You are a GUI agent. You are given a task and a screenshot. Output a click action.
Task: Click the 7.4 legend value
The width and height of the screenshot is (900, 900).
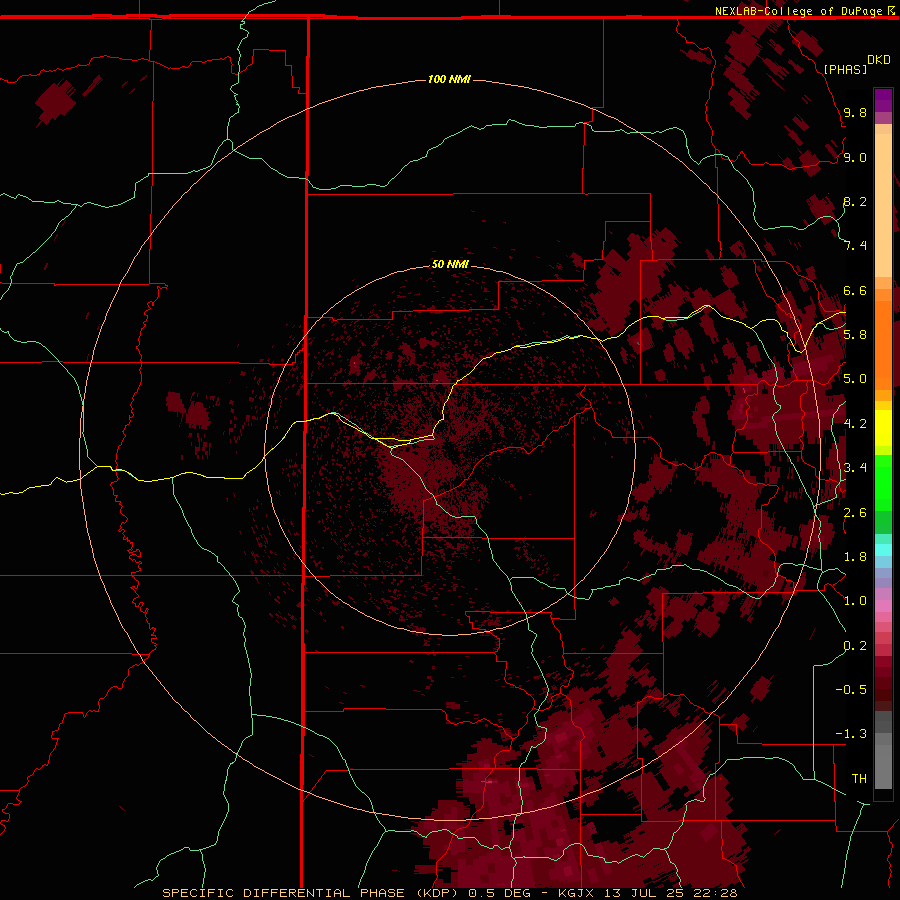[855, 246]
